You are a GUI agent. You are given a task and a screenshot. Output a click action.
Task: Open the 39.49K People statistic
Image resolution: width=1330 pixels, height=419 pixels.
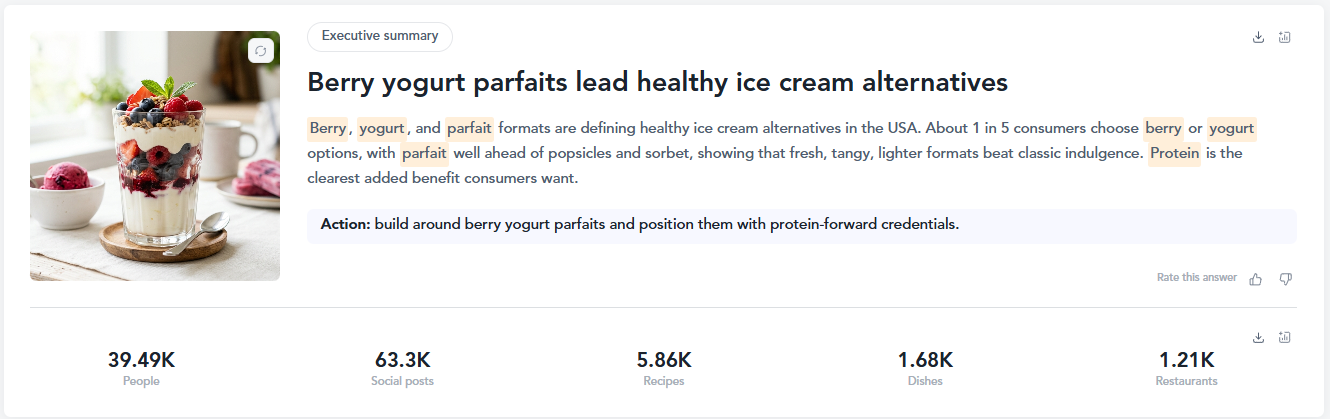[141, 368]
